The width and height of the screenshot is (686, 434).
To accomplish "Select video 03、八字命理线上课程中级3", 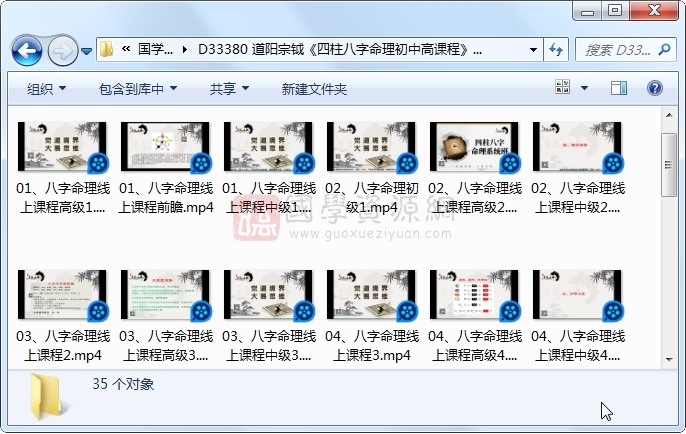I will (x=269, y=316).
